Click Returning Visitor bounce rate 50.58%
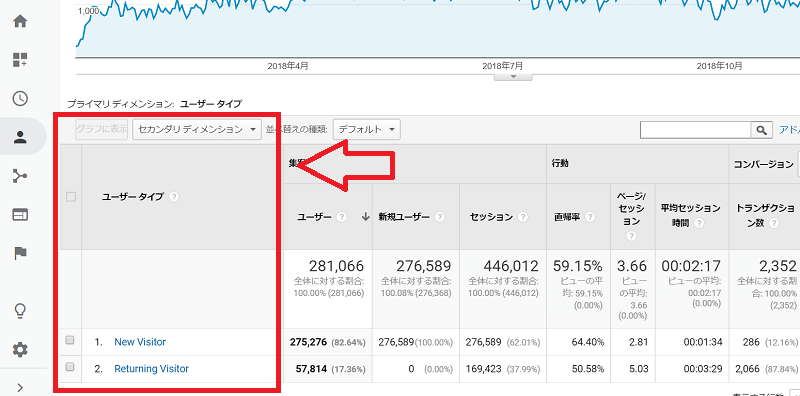Screen dimensions: 800x396 (x=588, y=368)
